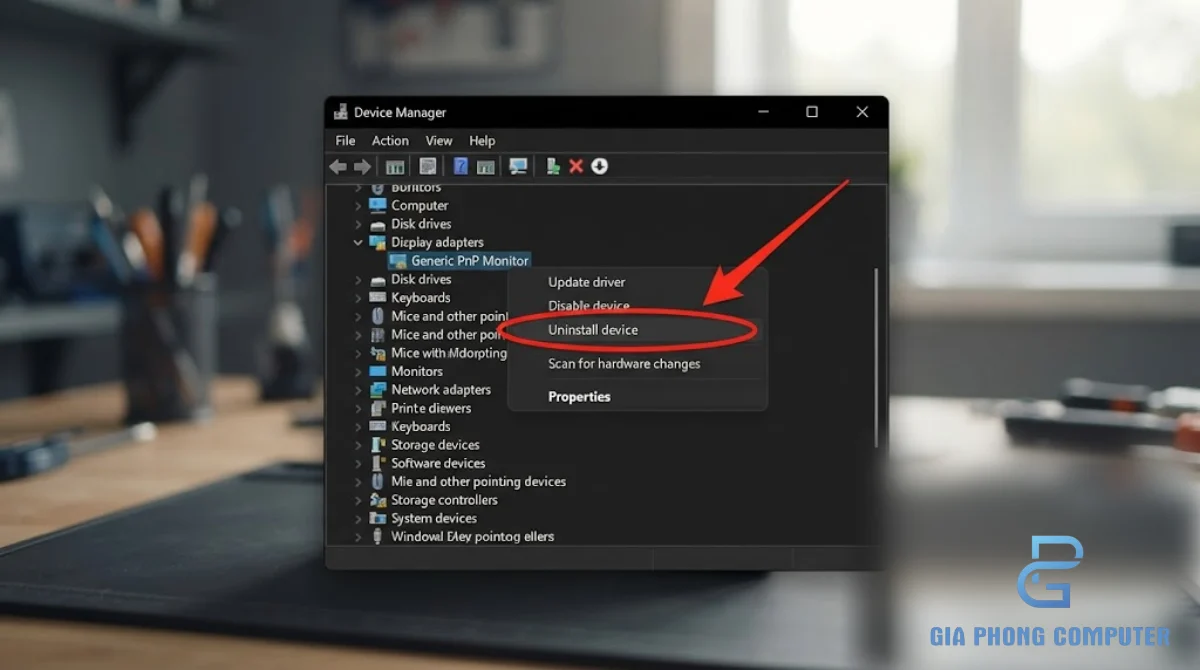This screenshot has height=670, width=1200.
Task: Click the System devices category icon
Action: point(378,518)
